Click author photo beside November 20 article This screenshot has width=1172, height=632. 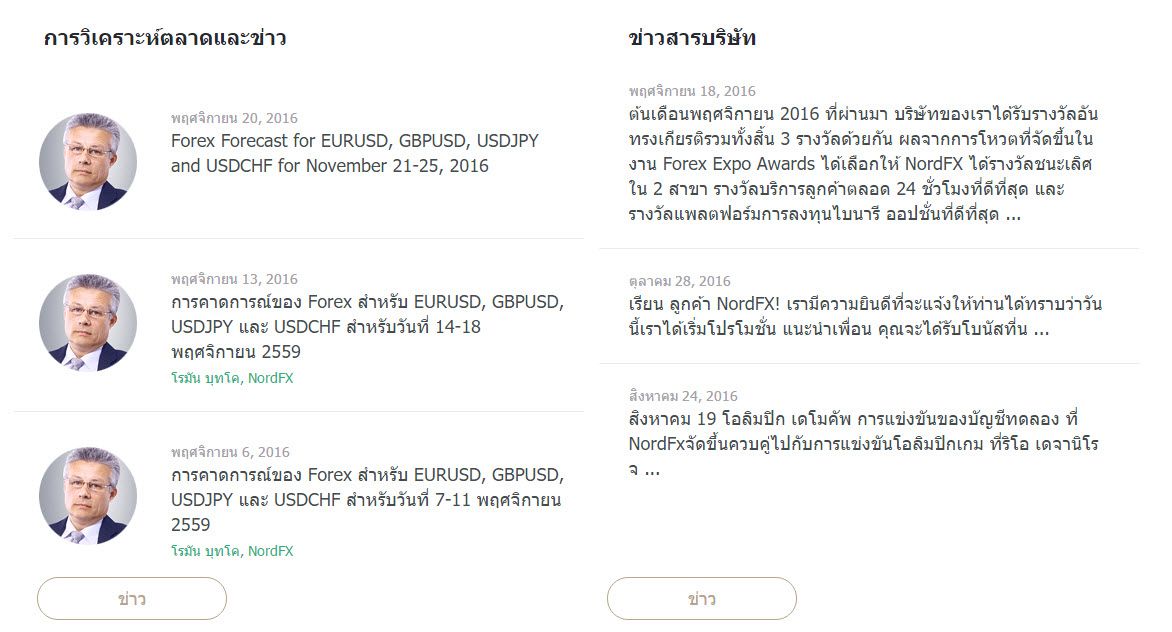point(88,161)
